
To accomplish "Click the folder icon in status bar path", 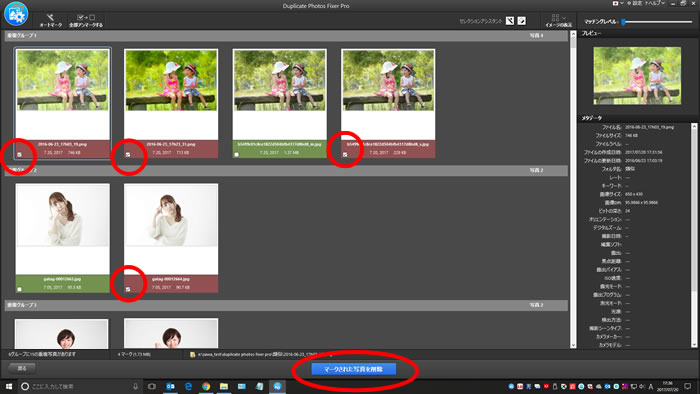I will click(192, 355).
